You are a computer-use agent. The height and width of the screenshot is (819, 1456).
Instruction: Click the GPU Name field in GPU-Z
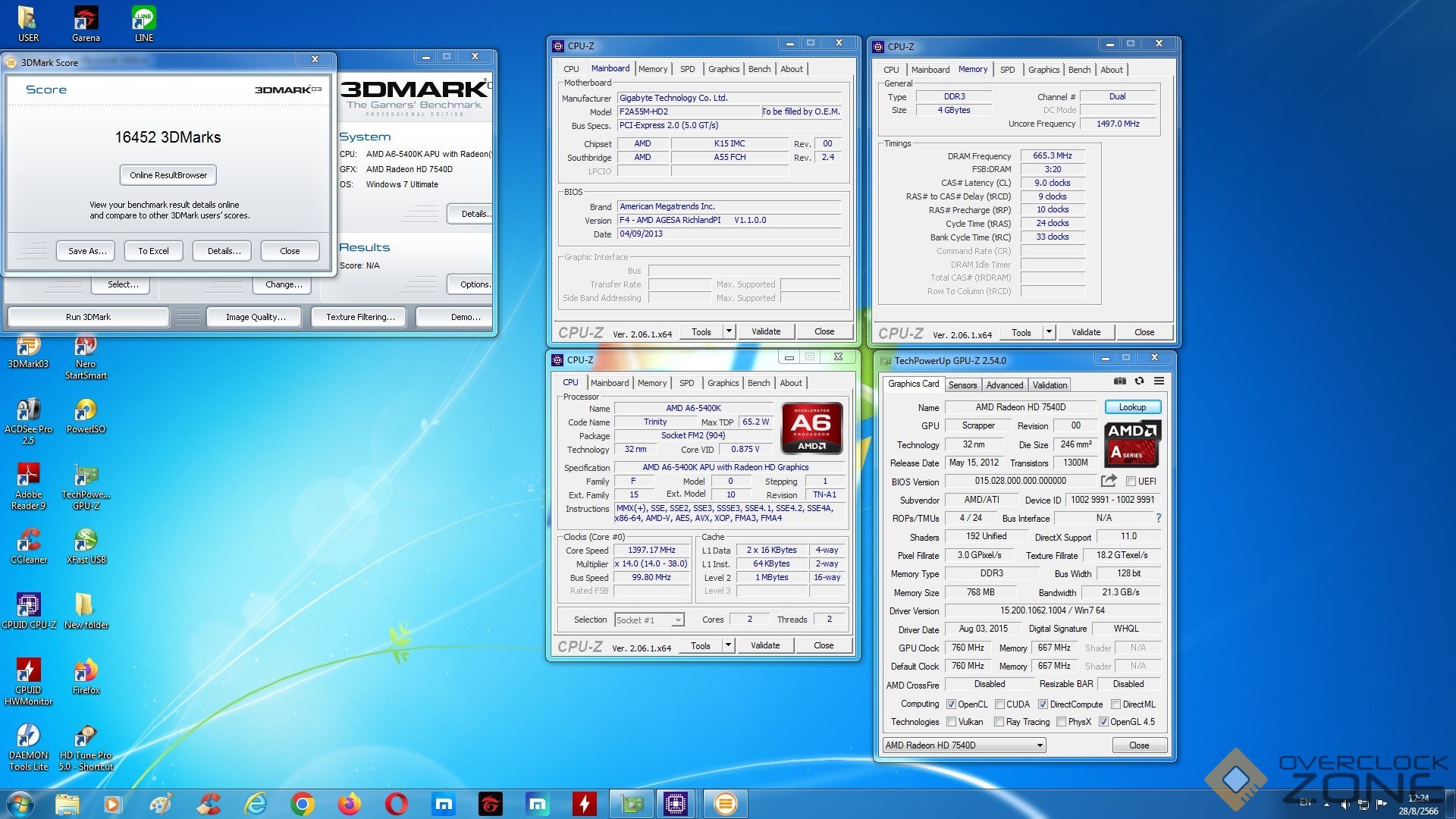[1020, 407]
